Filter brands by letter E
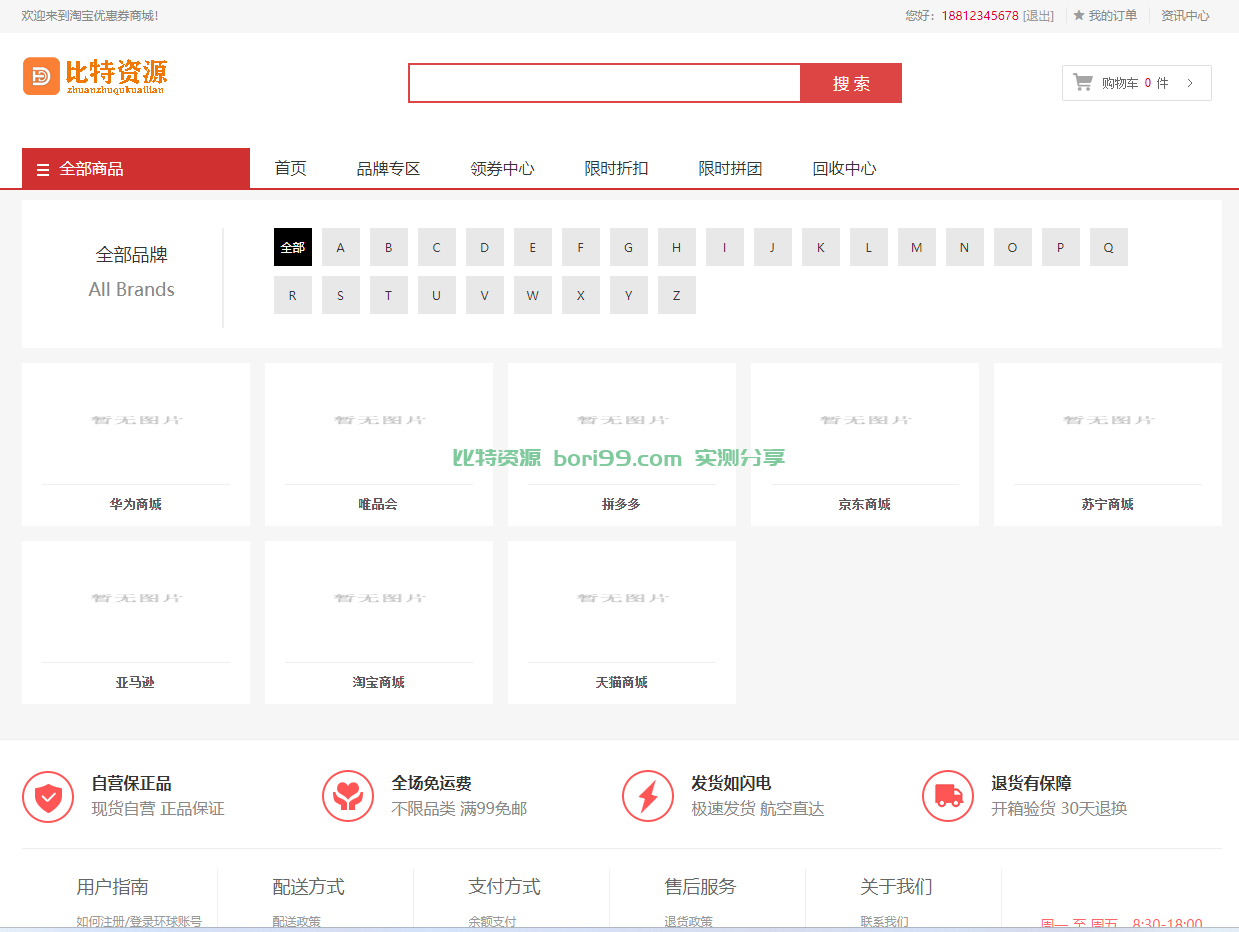The width and height of the screenshot is (1239, 932). point(533,247)
